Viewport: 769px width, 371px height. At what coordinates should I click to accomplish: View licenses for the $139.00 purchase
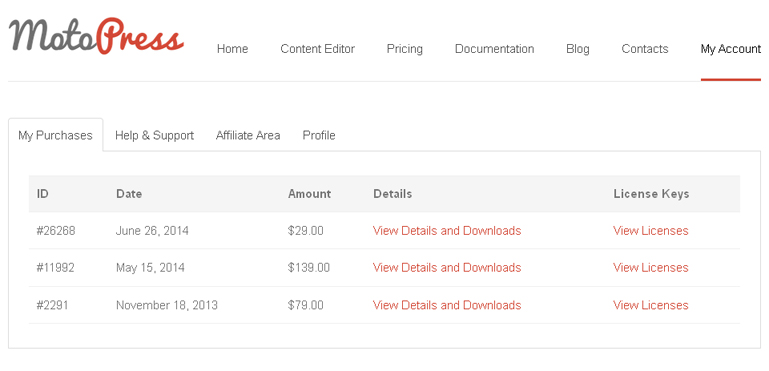coord(651,268)
